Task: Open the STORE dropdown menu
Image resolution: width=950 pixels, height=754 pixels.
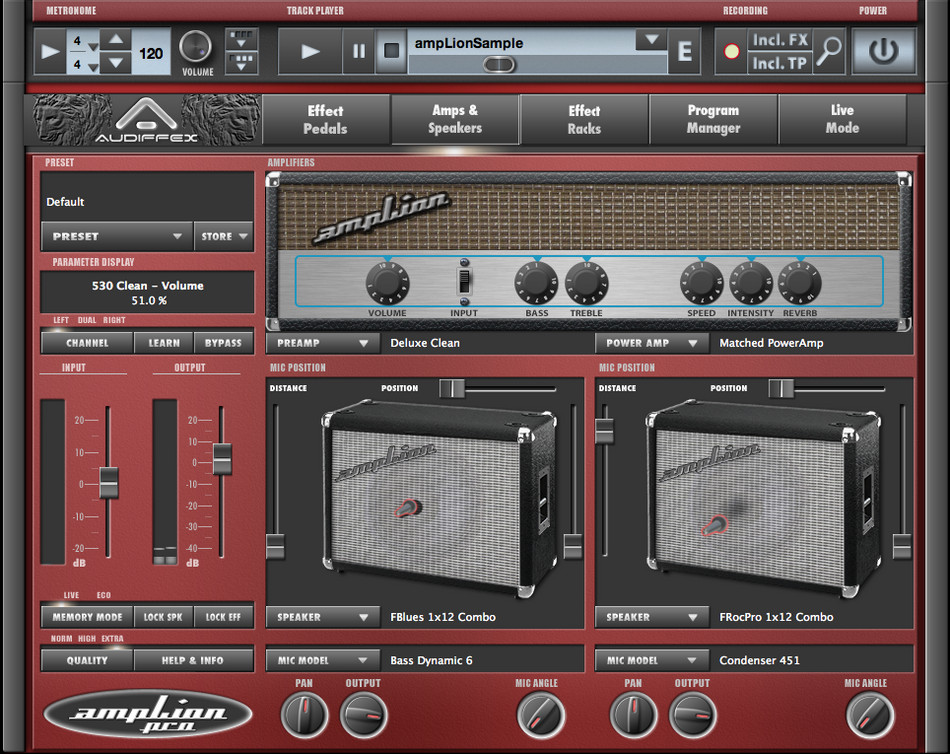Action: (x=224, y=236)
